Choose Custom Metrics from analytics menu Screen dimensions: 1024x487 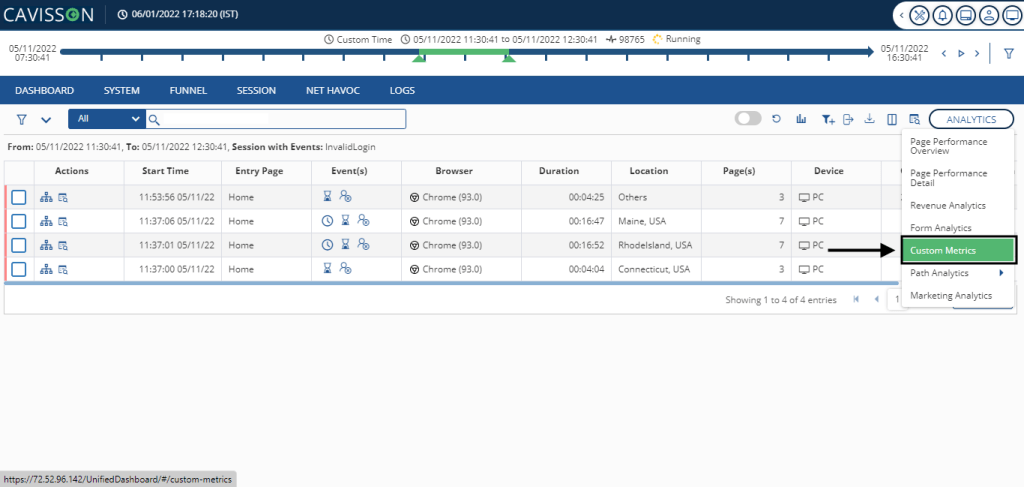pos(958,251)
